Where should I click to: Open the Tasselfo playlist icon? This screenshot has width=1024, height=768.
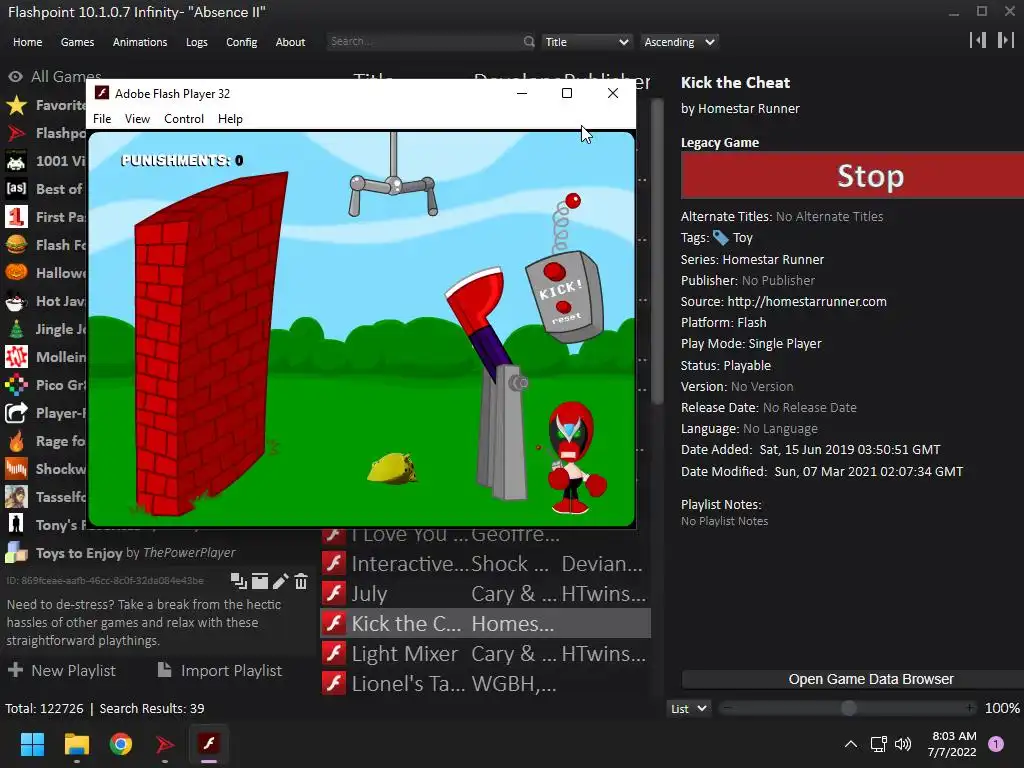16,497
